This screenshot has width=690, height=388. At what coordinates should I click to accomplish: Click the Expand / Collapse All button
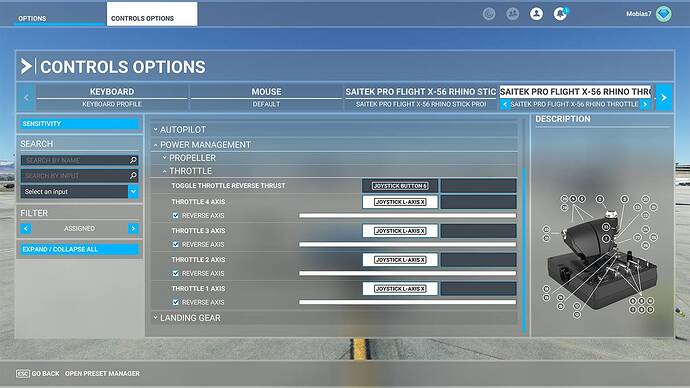79,249
